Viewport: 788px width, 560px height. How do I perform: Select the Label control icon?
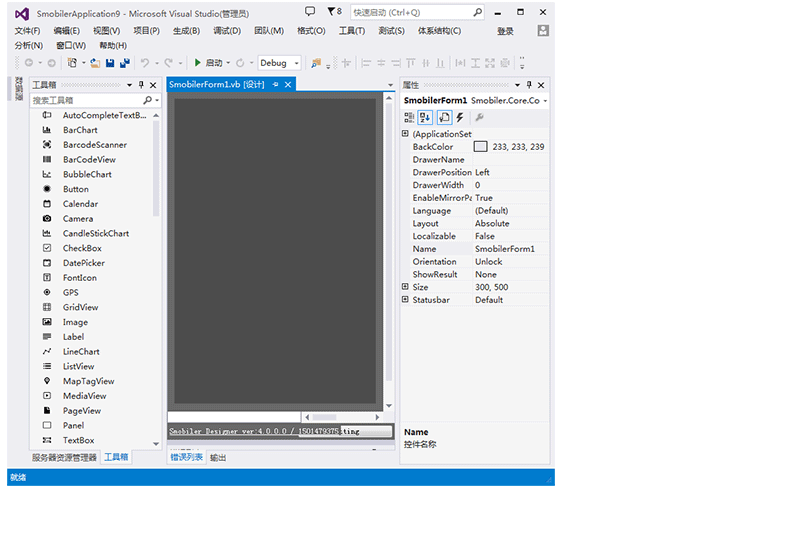click(x=47, y=337)
